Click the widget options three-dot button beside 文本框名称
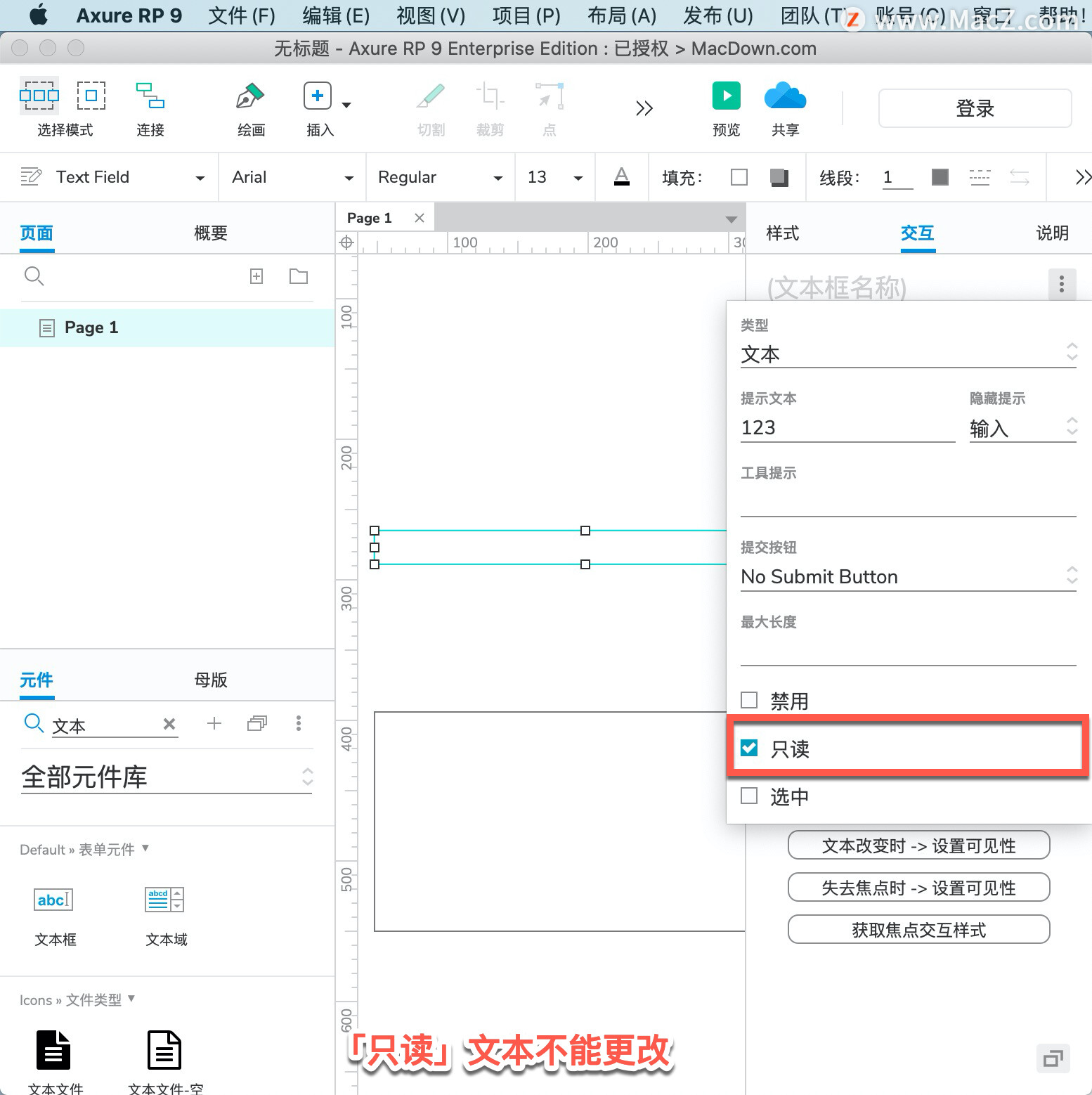This screenshot has height=1095, width=1092. pyautogui.click(x=1062, y=284)
